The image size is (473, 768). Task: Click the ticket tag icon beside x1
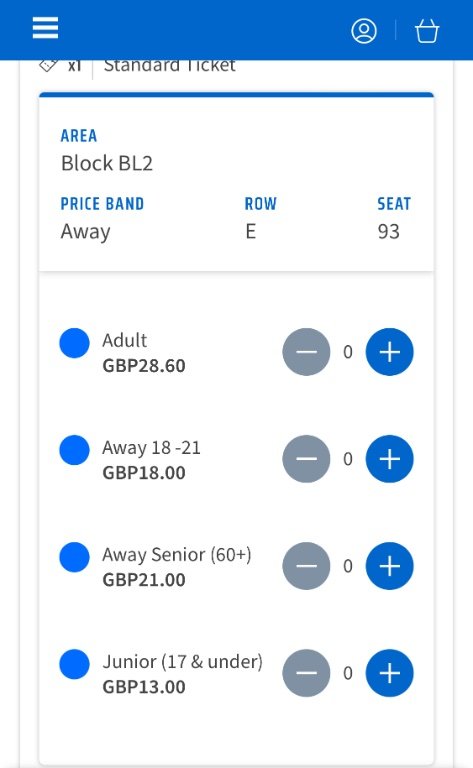(48, 65)
